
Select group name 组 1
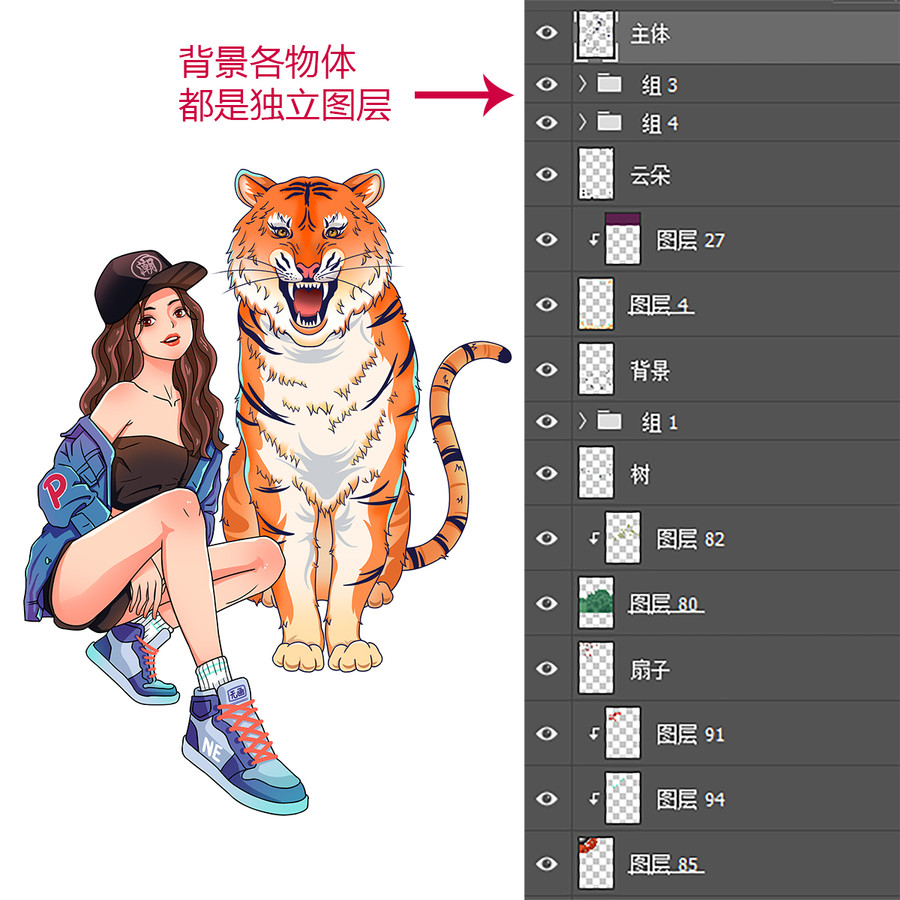pyautogui.click(x=660, y=422)
